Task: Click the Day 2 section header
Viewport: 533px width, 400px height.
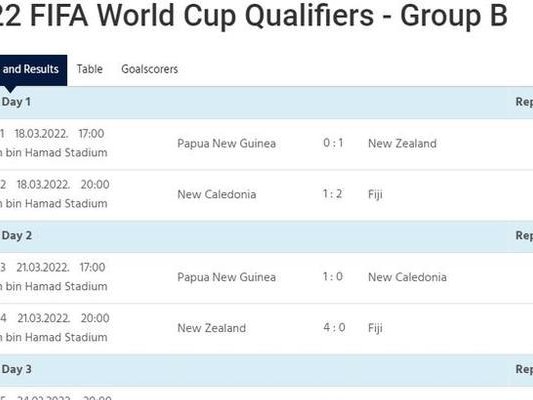Action: (x=266, y=236)
